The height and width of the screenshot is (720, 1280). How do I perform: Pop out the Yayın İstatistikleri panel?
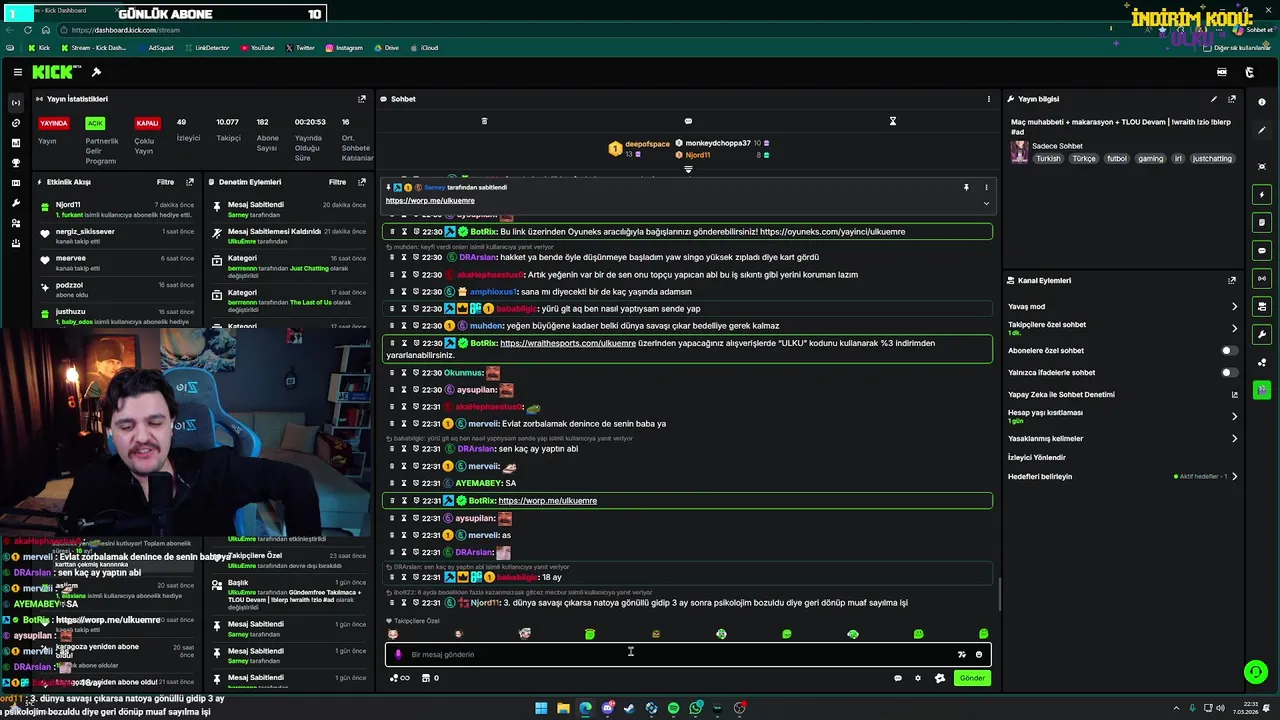click(x=362, y=99)
